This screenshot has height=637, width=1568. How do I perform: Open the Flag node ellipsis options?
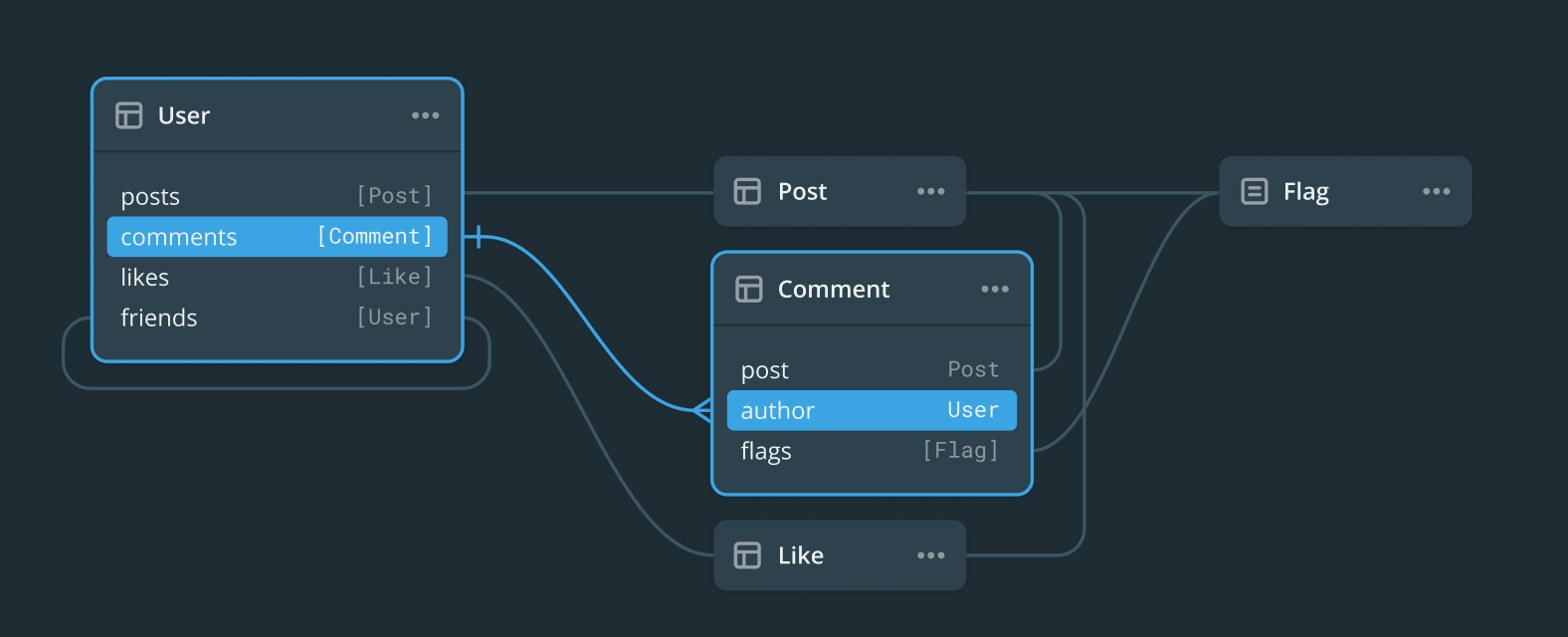pyautogui.click(x=1437, y=191)
